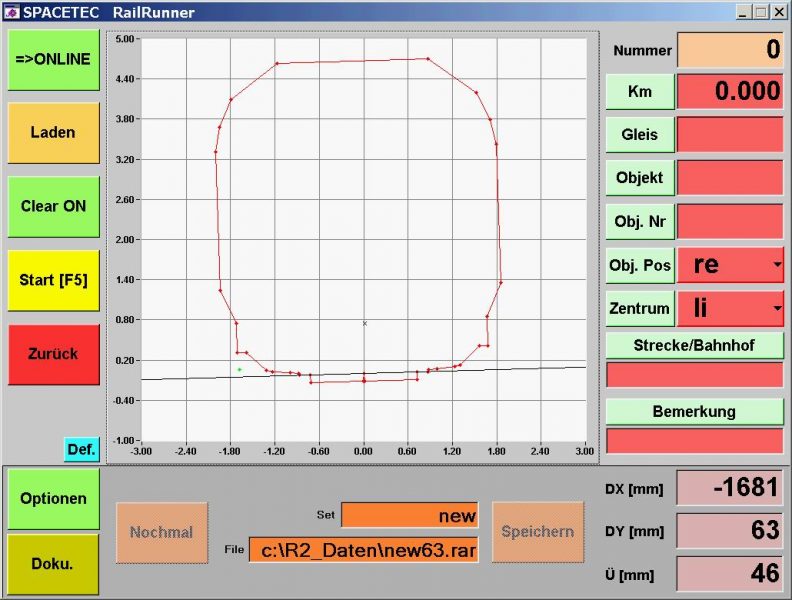Click the SPACETEC title bar icon
The image size is (792, 600).
coord(11,12)
